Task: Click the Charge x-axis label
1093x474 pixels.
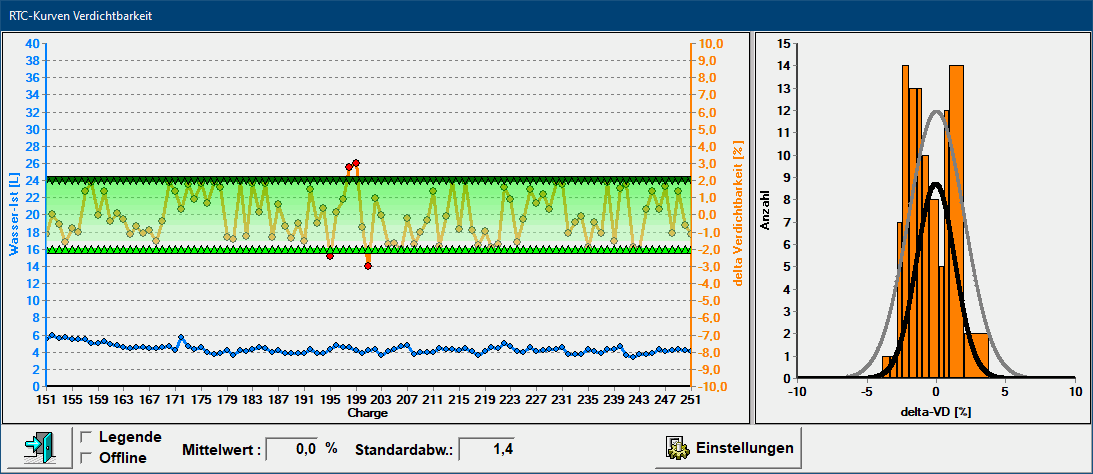Action: pyautogui.click(x=367, y=413)
